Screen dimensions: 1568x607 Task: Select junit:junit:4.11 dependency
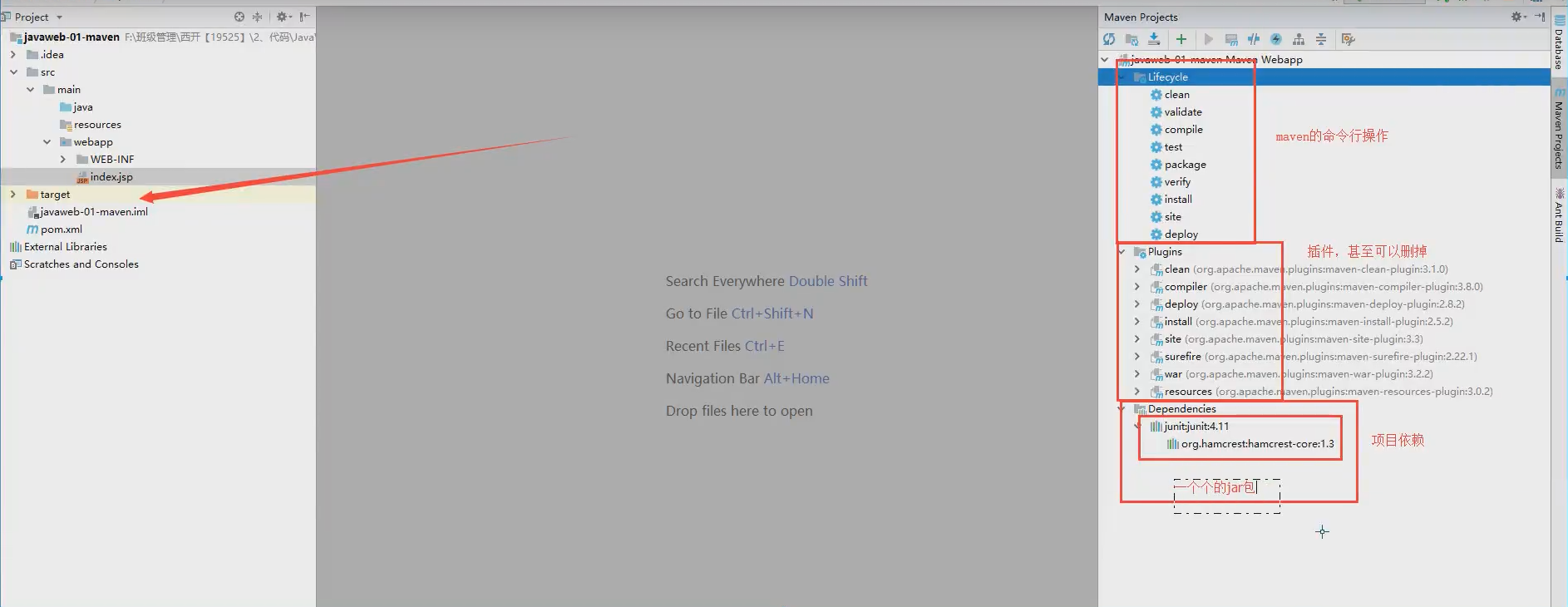pos(1196,427)
